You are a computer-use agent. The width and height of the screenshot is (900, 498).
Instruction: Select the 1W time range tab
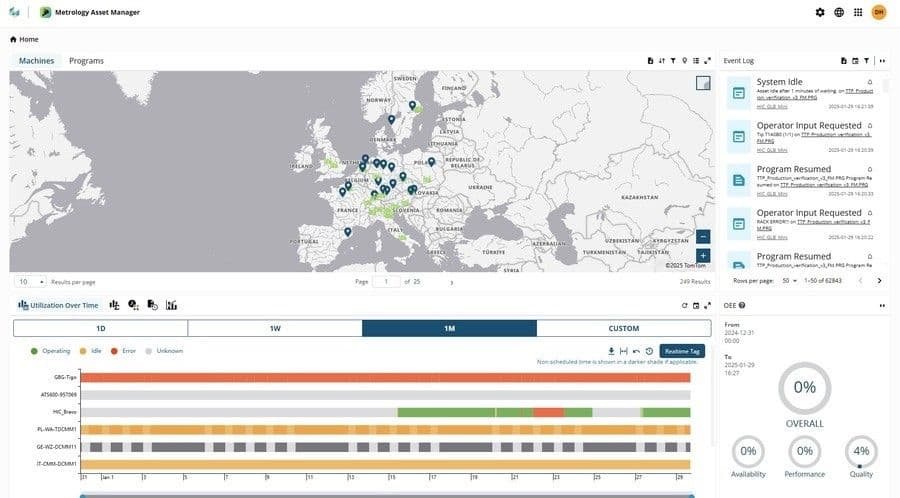(x=274, y=328)
